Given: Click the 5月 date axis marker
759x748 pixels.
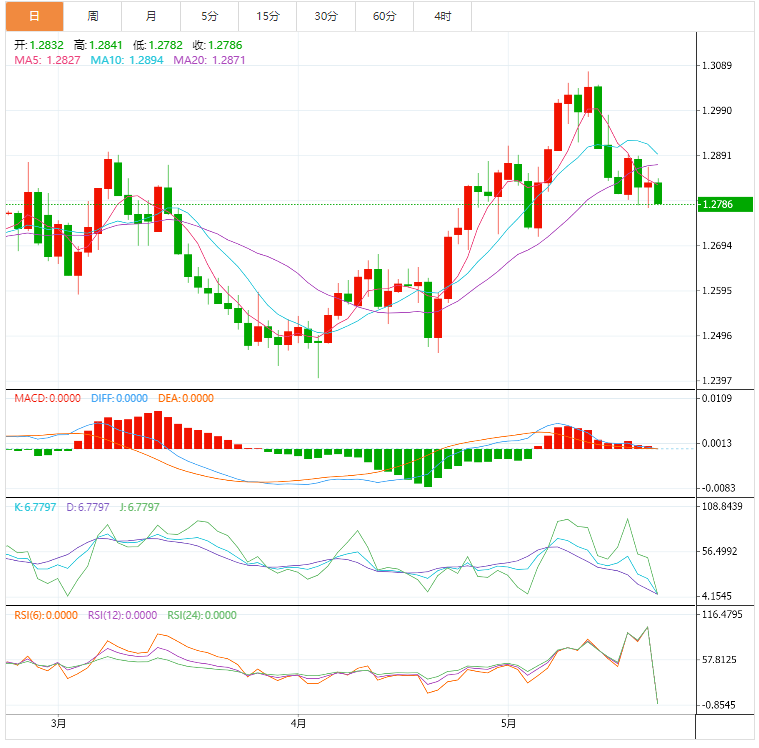Looking at the screenshot, I should click(x=508, y=722).
